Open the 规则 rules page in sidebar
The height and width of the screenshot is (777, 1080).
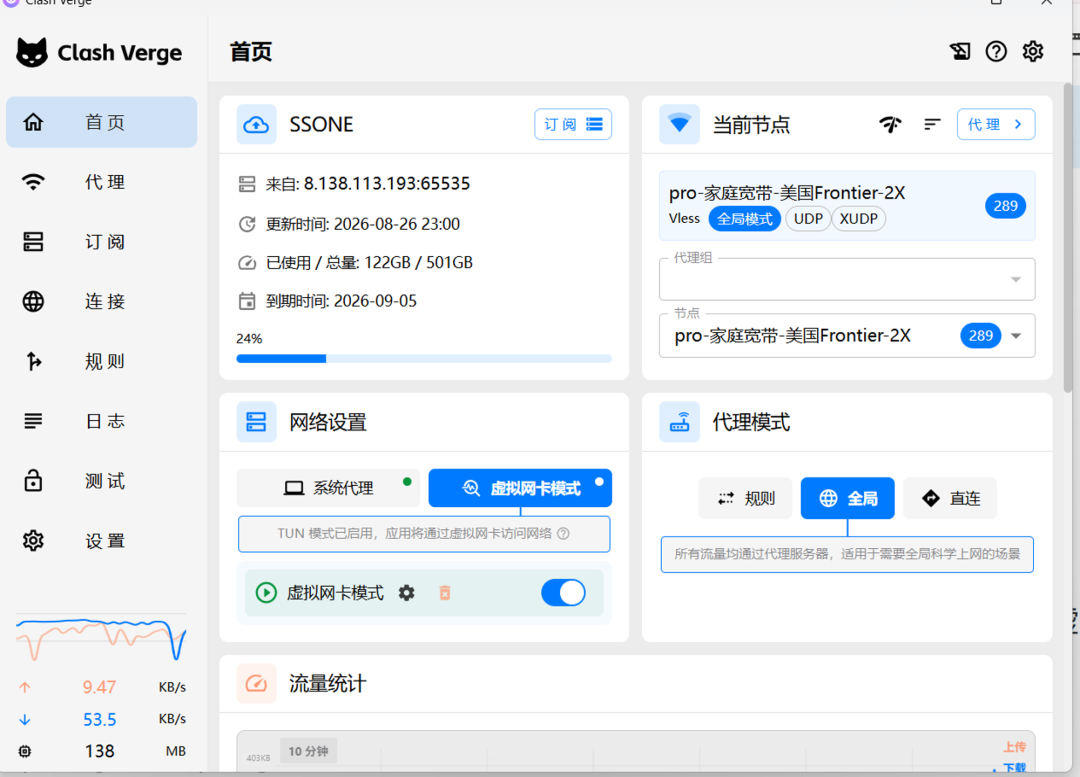point(101,361)
